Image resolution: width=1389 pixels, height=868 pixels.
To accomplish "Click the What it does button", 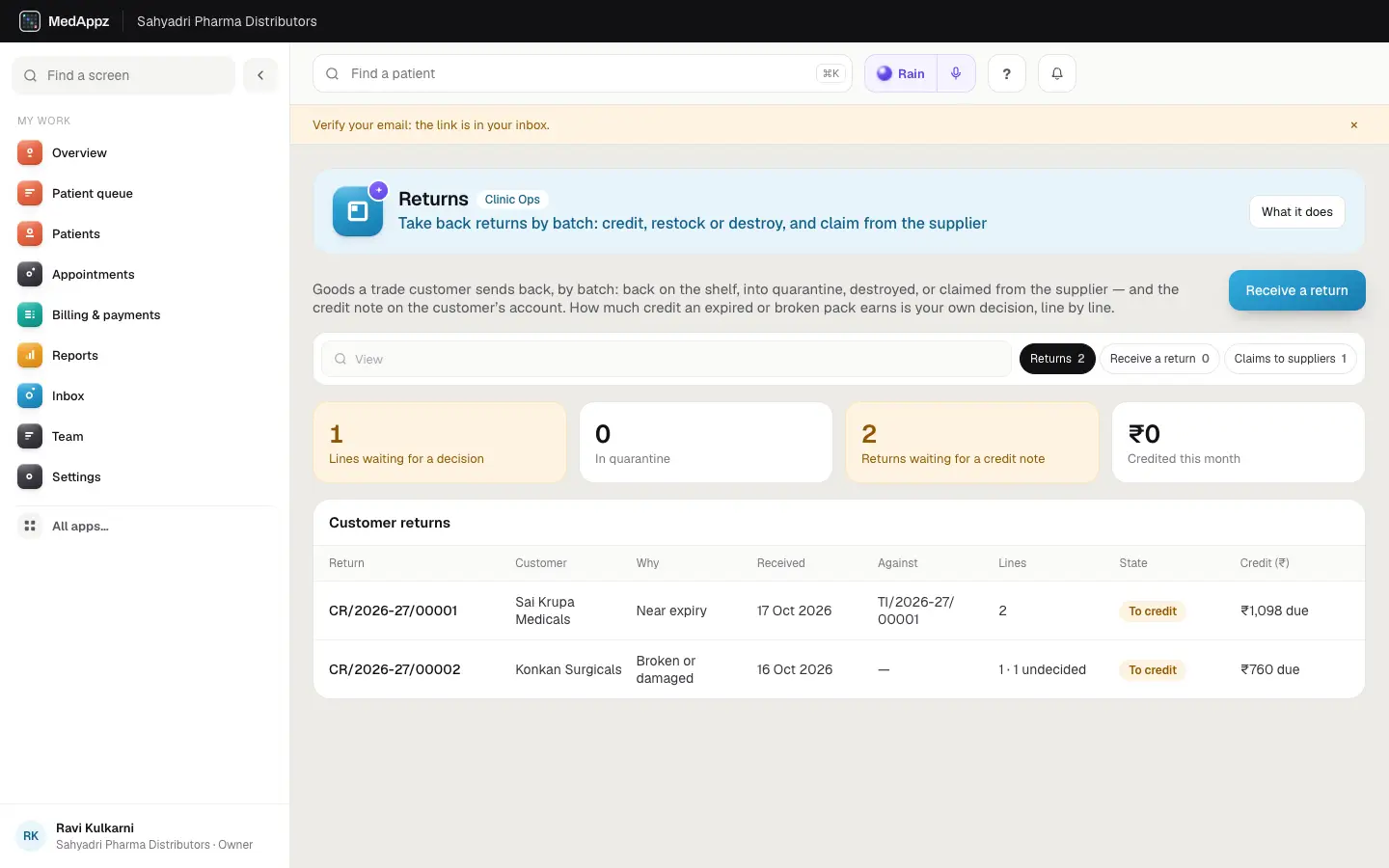I will pos(1297,212).
